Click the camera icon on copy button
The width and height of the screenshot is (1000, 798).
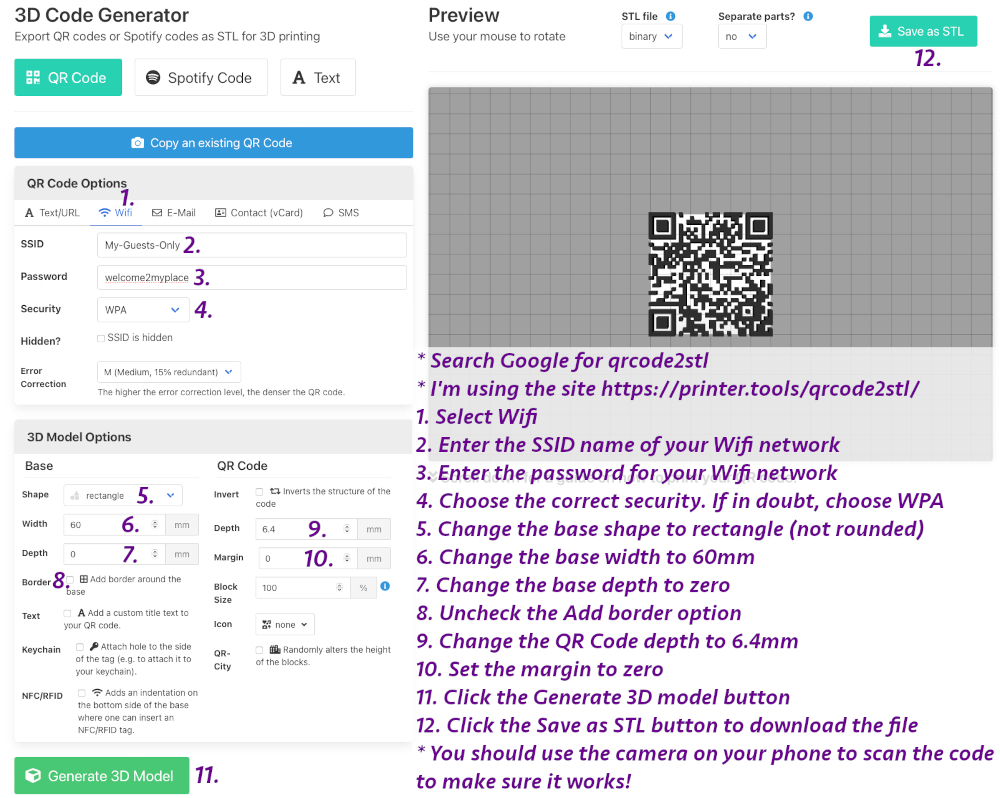pos(138,143)
